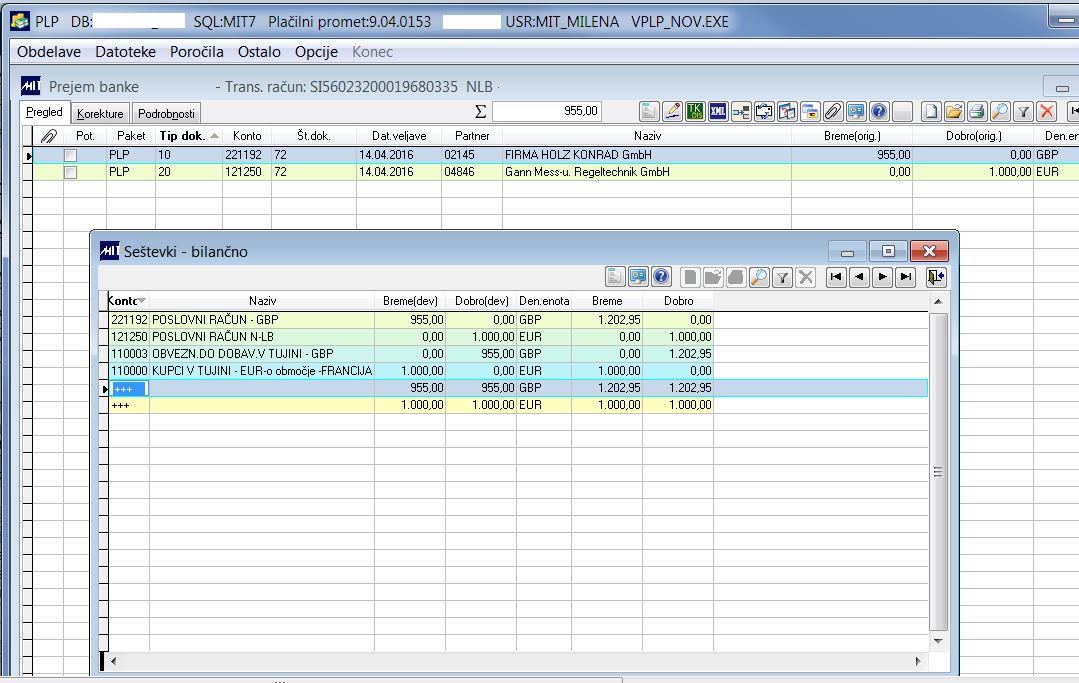Click the Den.enota column header in Seštevki
1079x683 pixels.
click(x=544, y=301)
